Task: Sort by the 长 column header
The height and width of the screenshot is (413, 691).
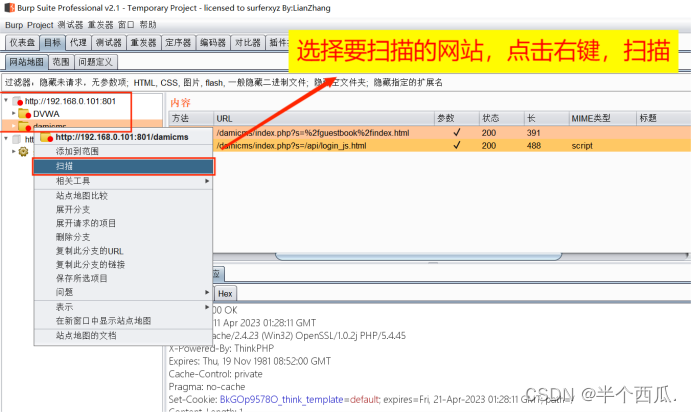Action: [x=546, y=118]
